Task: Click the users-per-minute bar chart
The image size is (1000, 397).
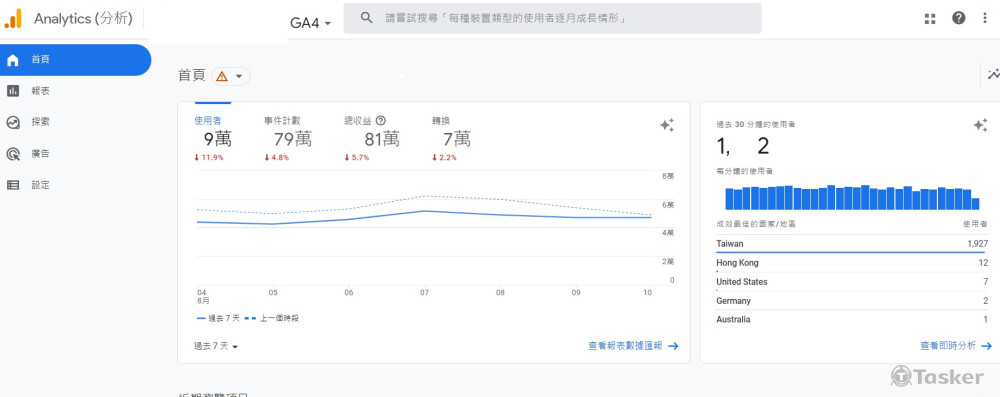Action: point(852,198)
